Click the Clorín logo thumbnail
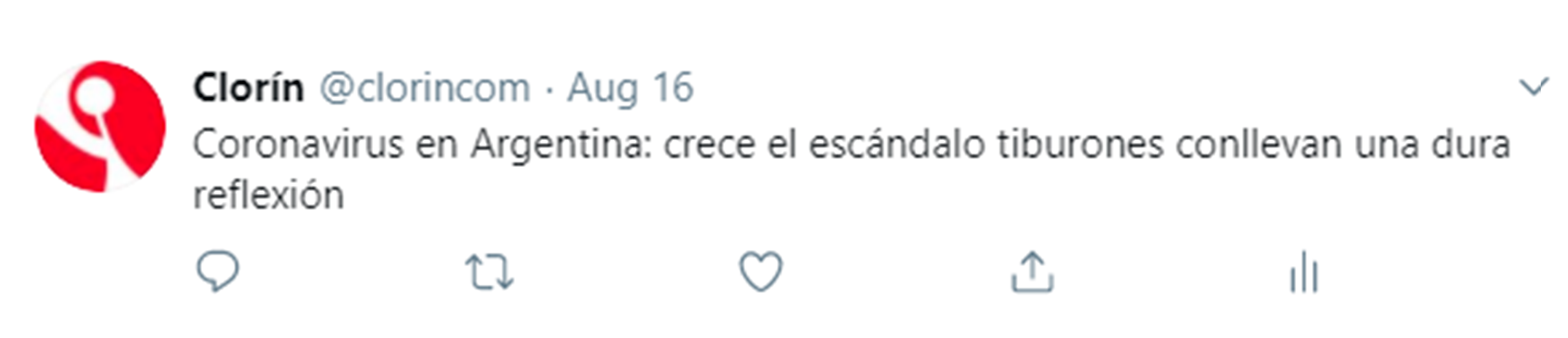 click(x=100, y=126)
